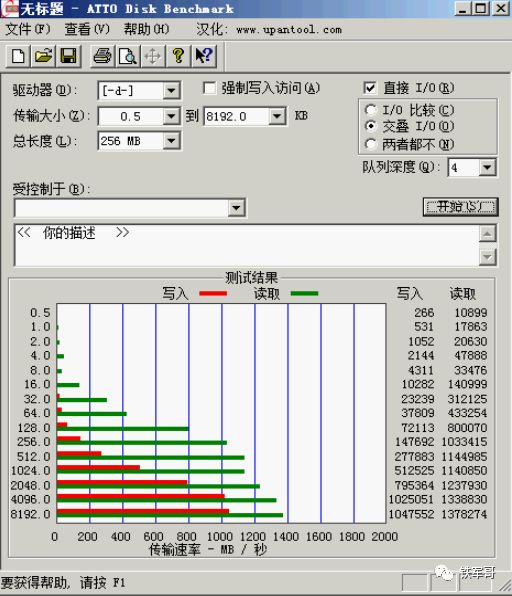Open the 查看 menu
This screenshot has width=512, height=596.
[87, 29]
